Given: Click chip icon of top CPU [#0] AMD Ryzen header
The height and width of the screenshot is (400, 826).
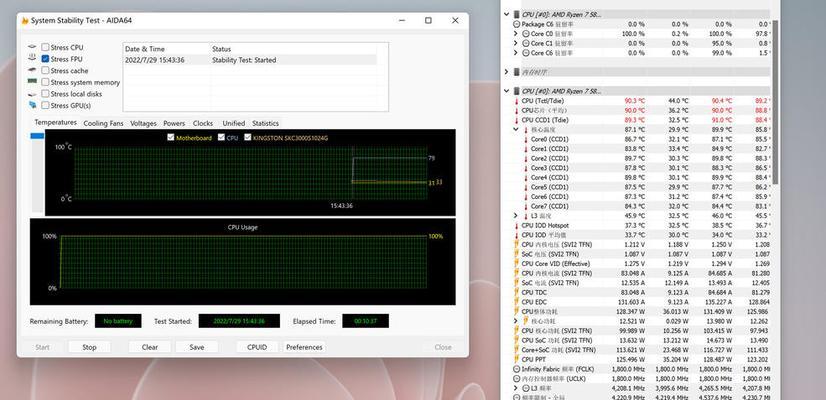Looking at the screenshot, I should tap(516, 15).
